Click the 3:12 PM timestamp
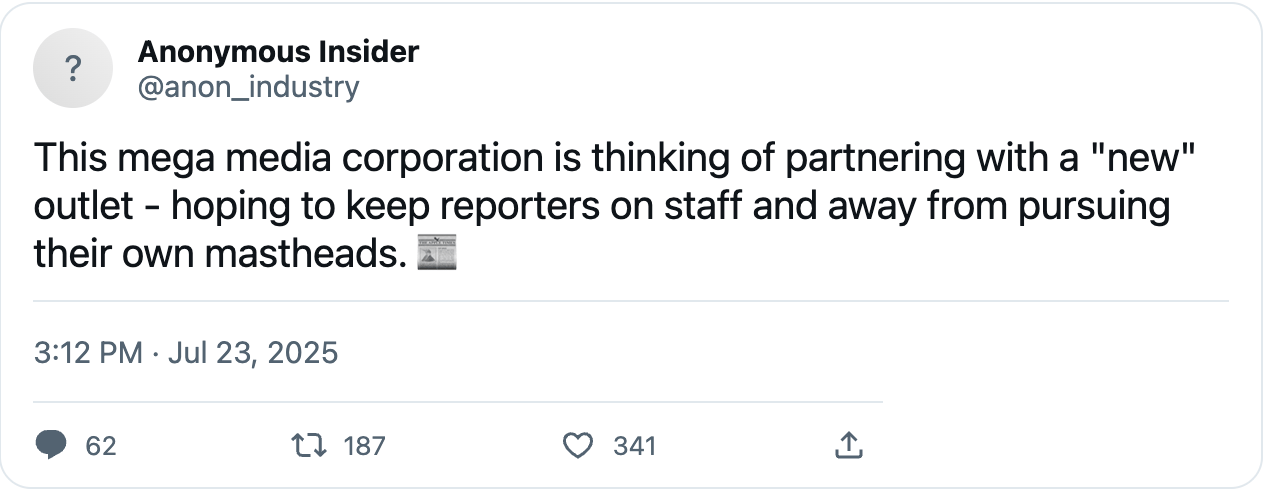1272x490 pixels. (88, 353)
